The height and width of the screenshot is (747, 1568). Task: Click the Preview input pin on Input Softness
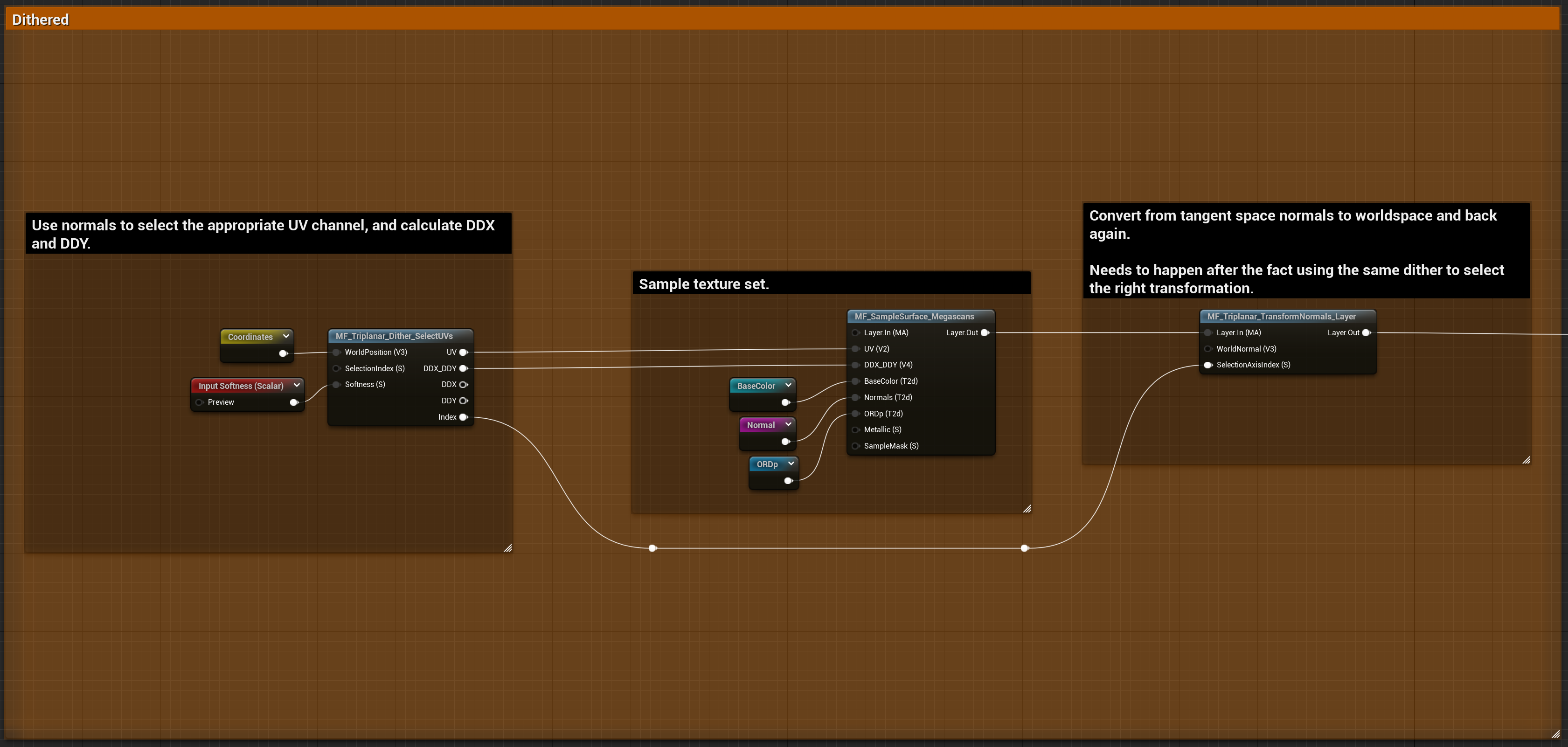(x=199, y=402)
